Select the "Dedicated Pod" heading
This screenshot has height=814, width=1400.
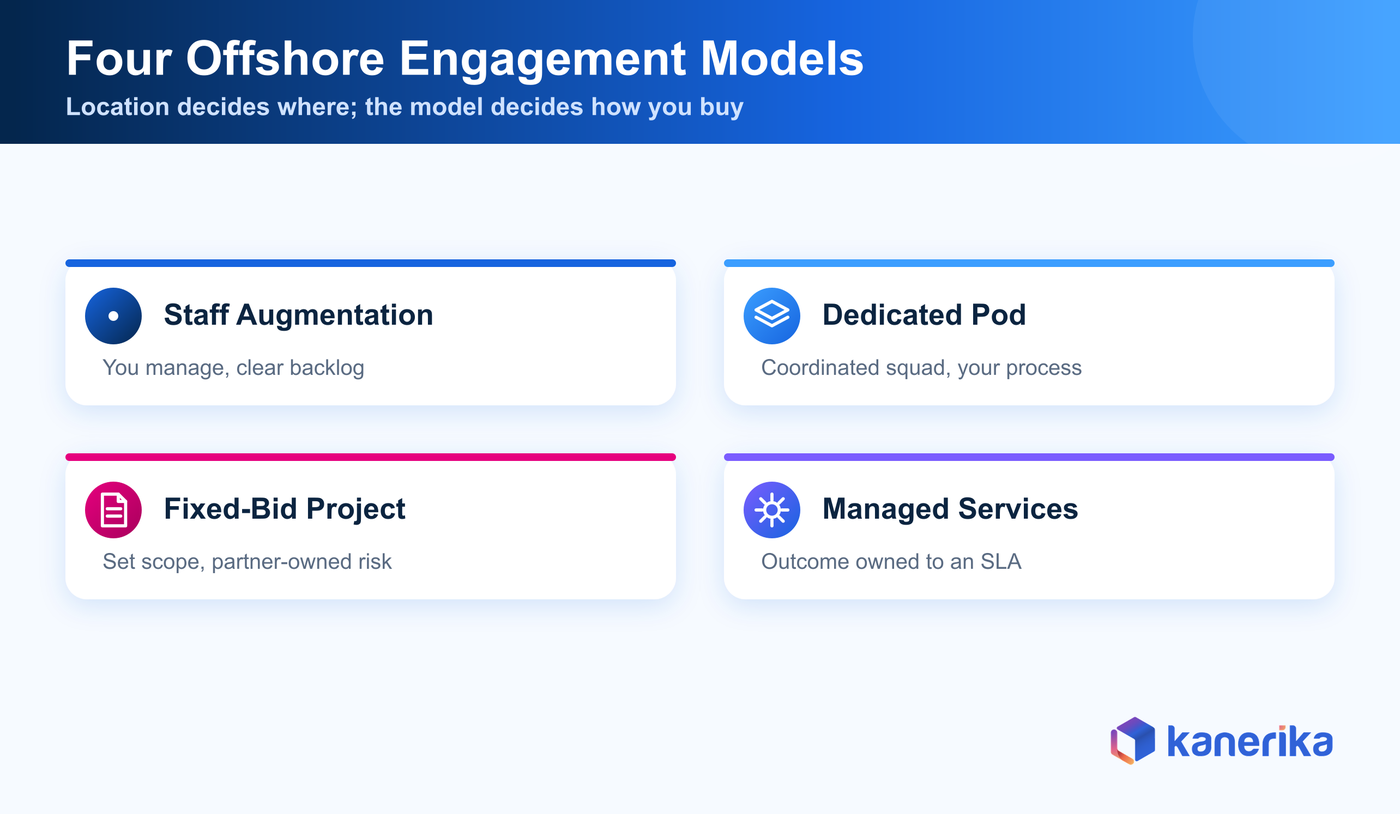[924, 315]
